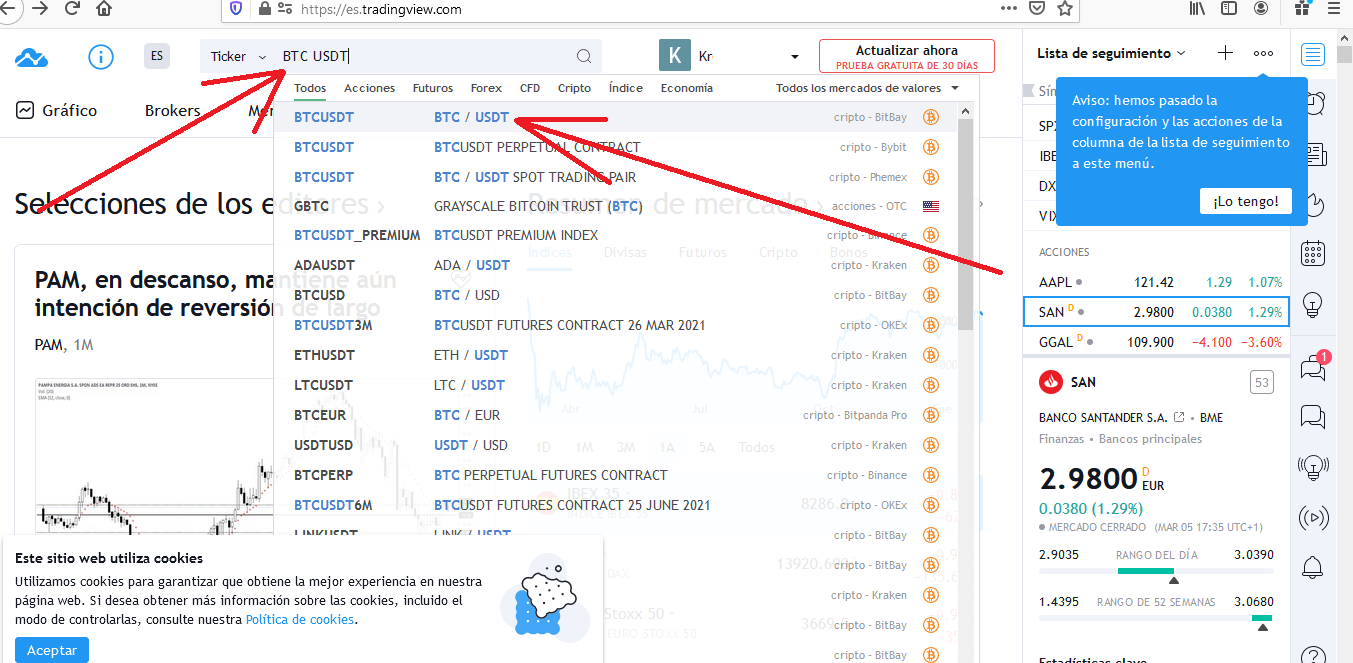Click the TradingView cloud logo
Image resolution: width=1353 pixels, height=663 pixels.
(x=32, y=57)
